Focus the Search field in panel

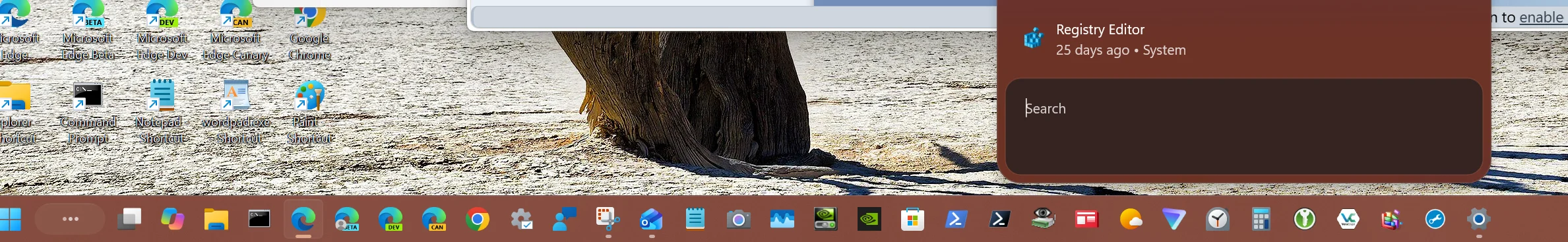(x=1243, y=127)
